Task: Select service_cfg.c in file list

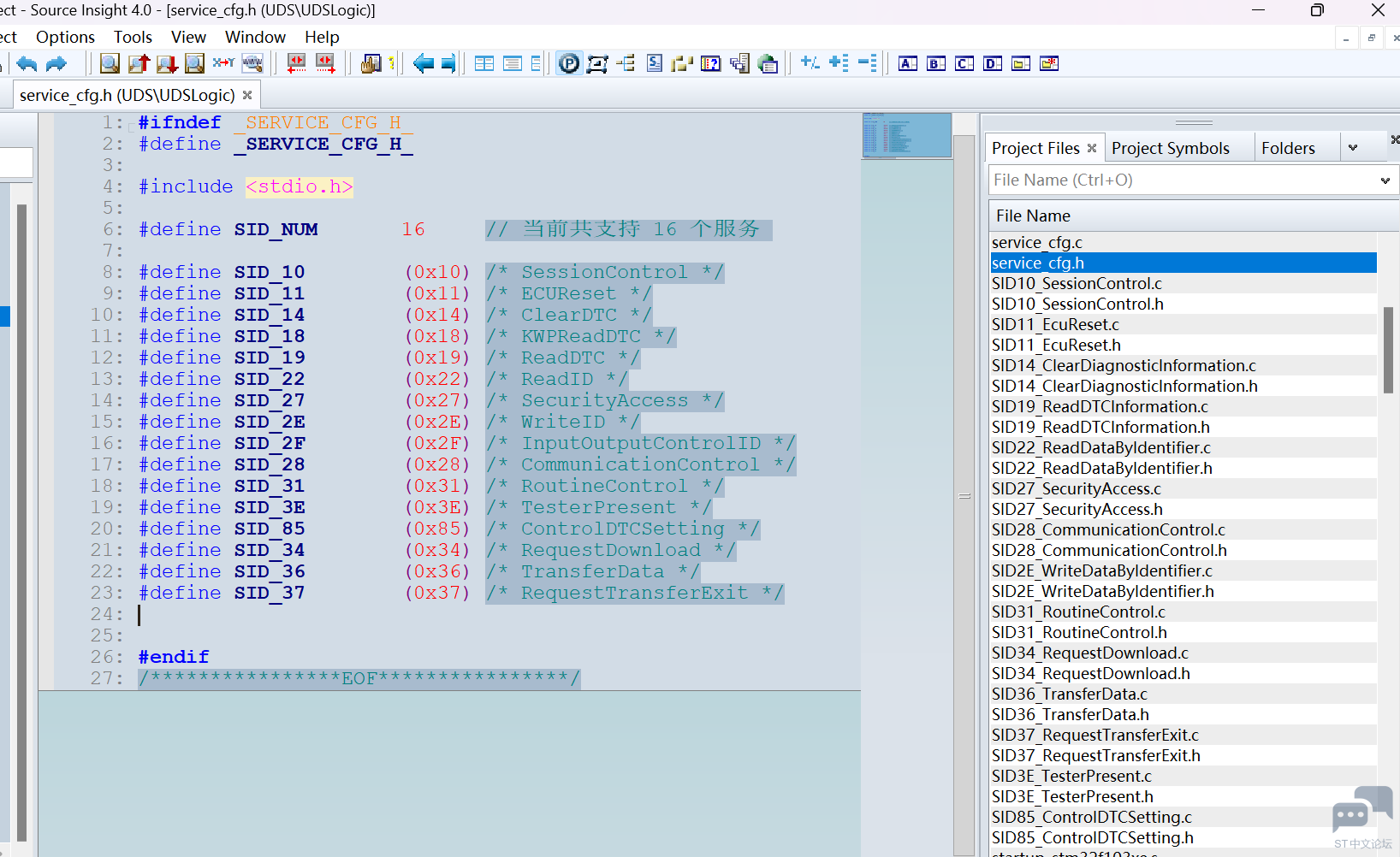Action: click(x=1183, y=243)
